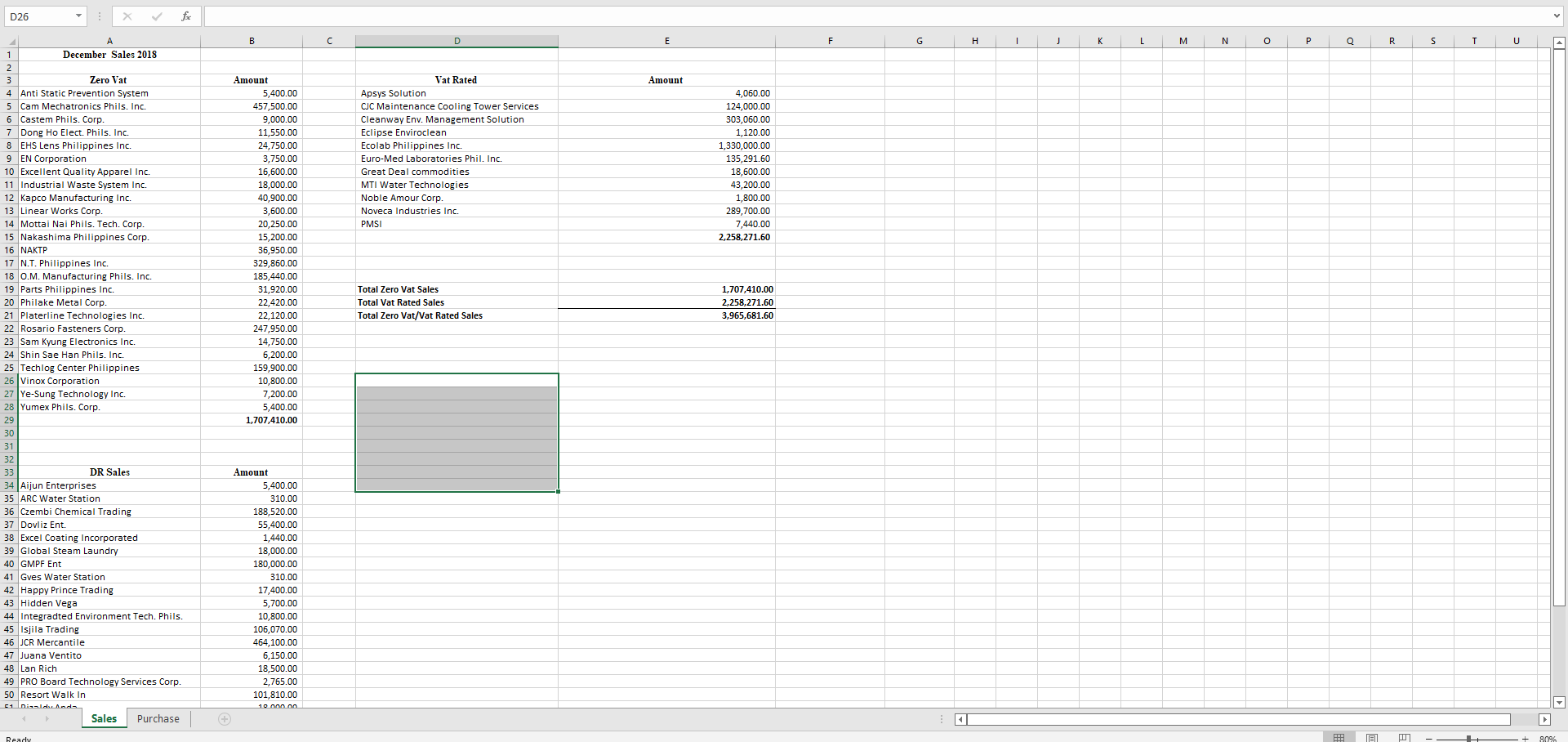This screenshot has height=742, width=1568.
Task: Click into the formula bar input
Action: point(878,16)
